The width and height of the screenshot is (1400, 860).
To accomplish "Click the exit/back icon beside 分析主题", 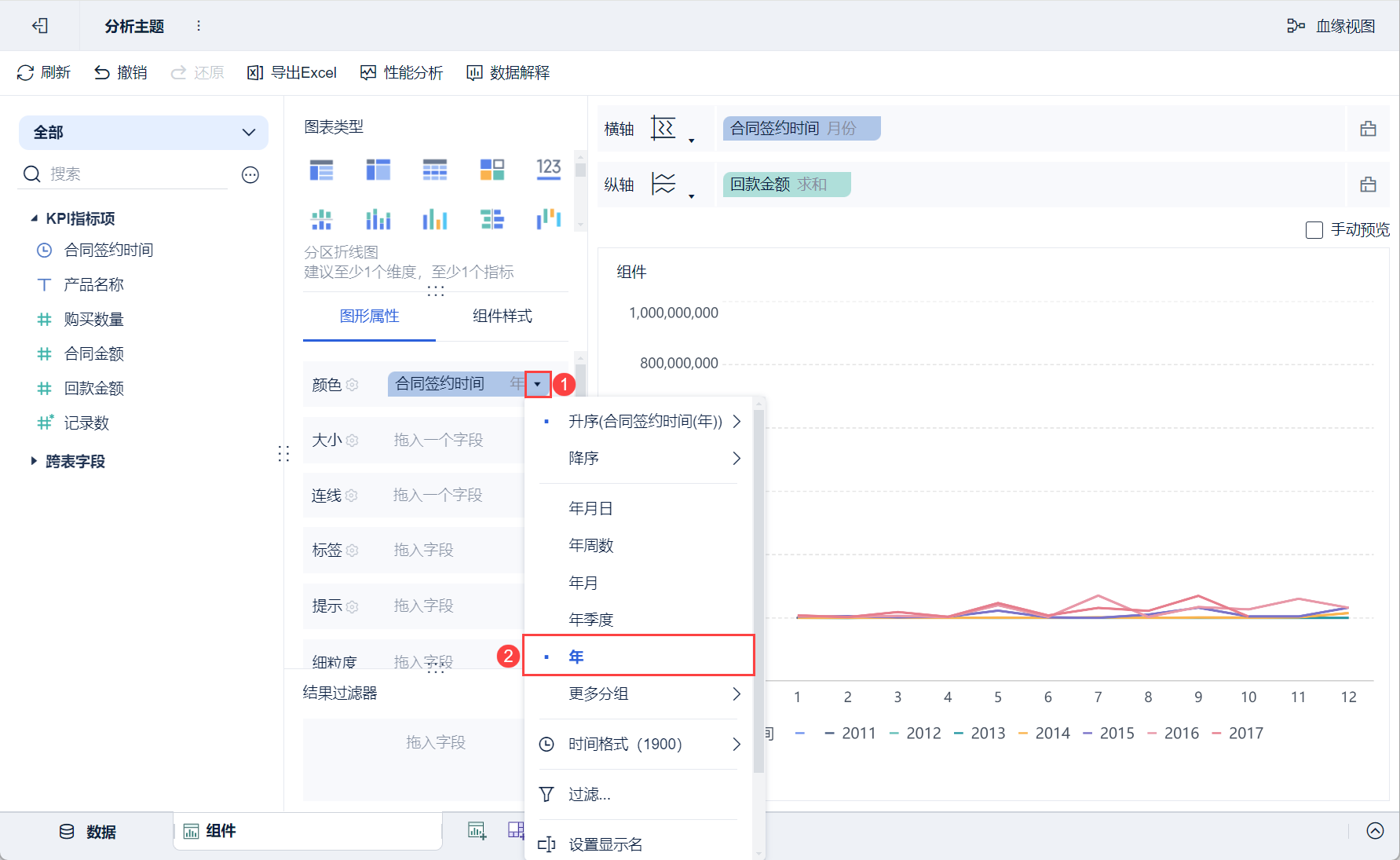I will (x=40, y=26).
